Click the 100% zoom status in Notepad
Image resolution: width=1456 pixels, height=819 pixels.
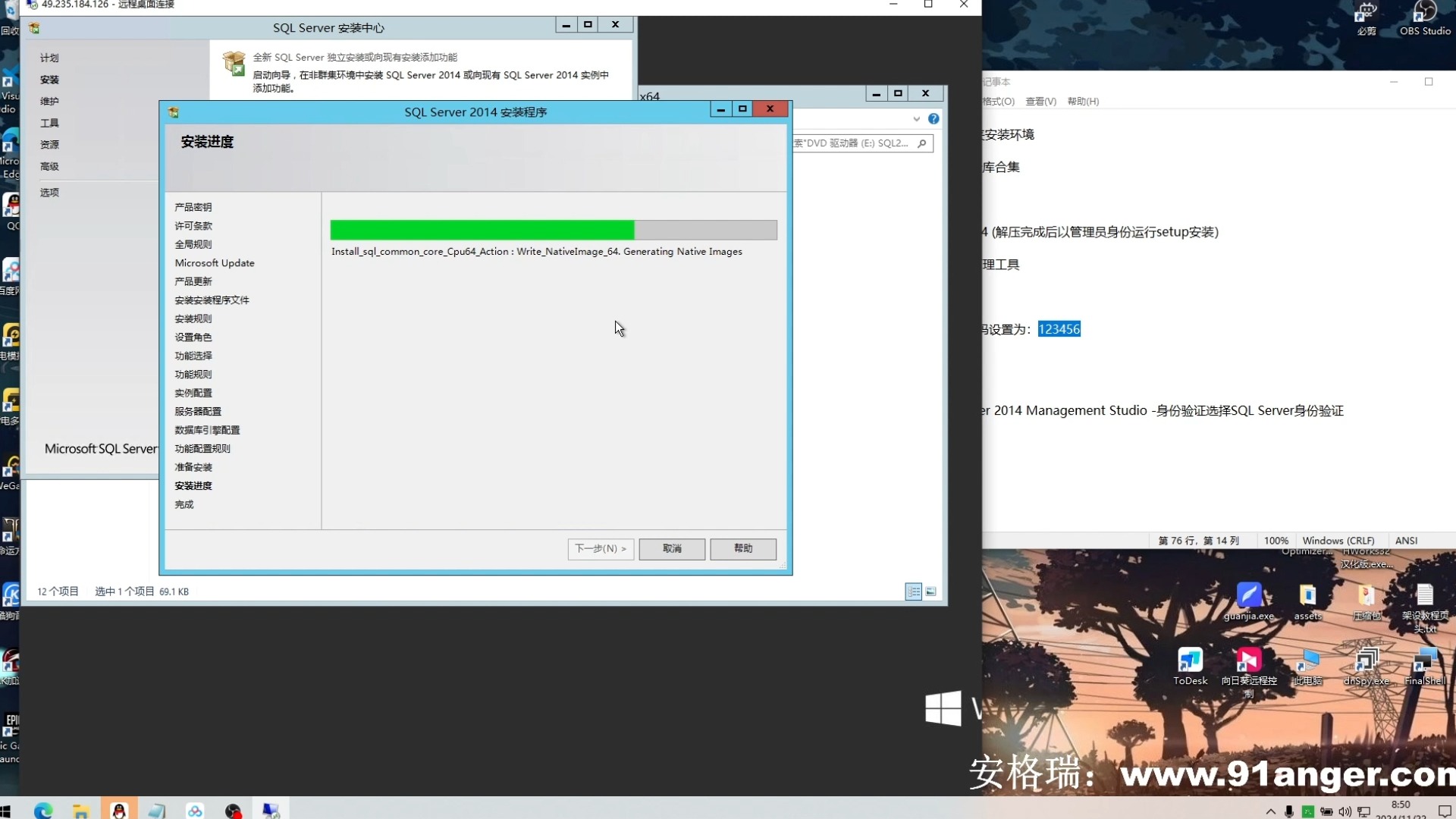pyautogui.click(x=1276, y=541)
